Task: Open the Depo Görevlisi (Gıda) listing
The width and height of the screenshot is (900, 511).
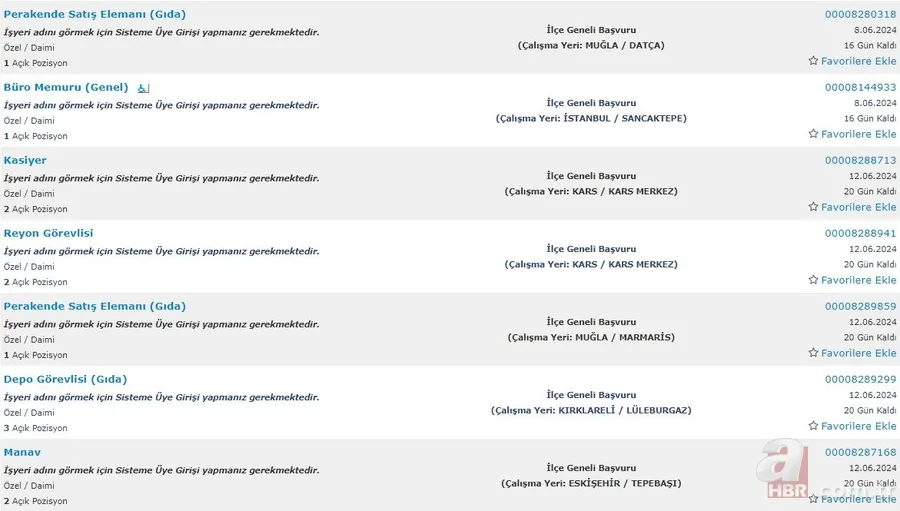Action: tap(65, 379)
